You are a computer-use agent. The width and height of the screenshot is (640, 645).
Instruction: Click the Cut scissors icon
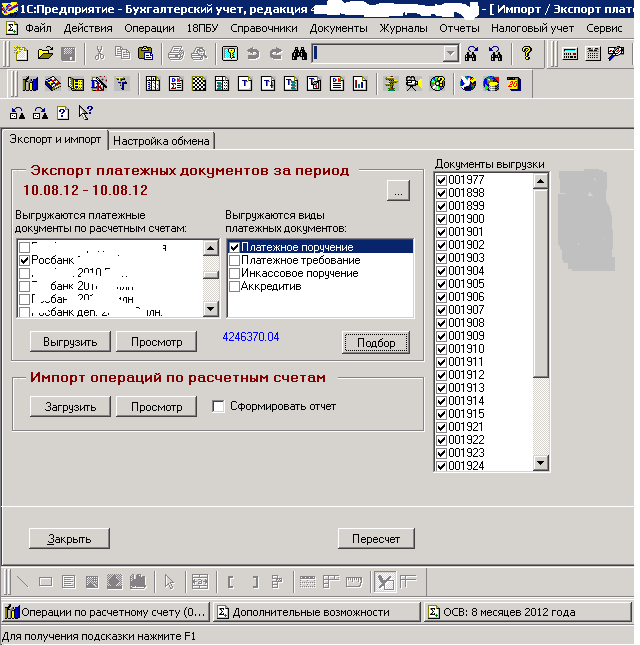(99, 53)
